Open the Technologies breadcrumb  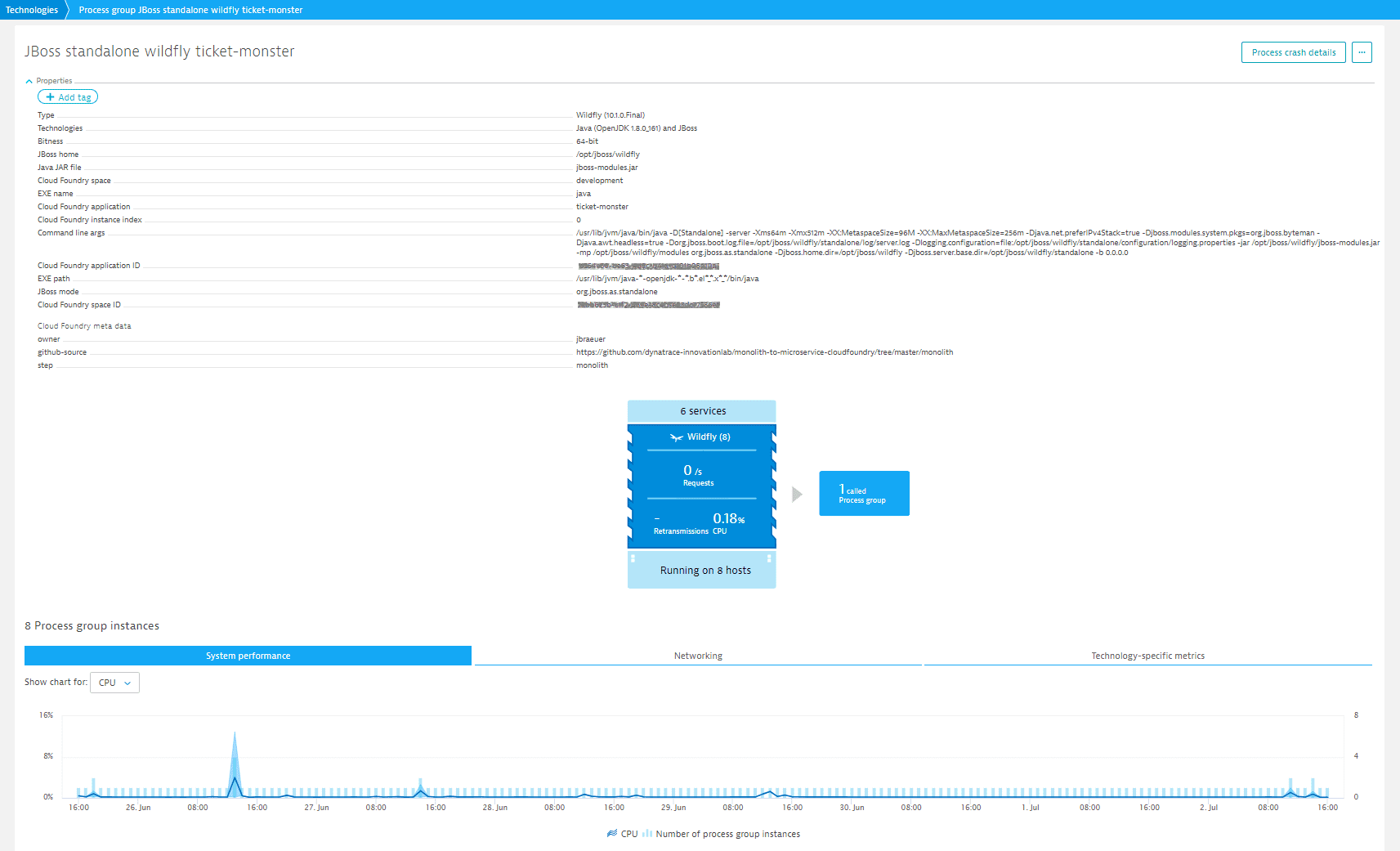coord(31,10)
